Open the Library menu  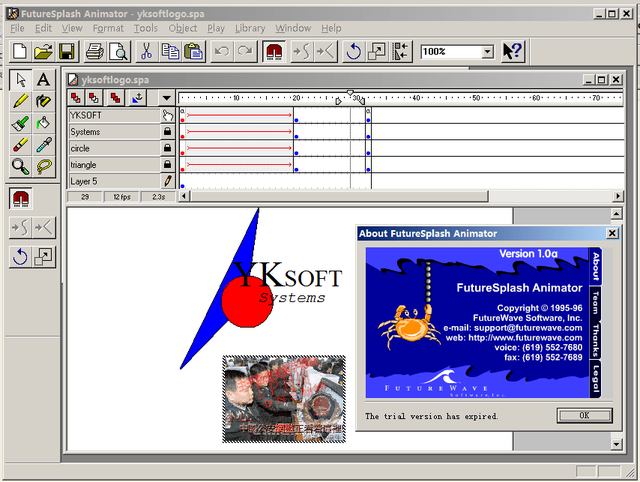point(250,28)
